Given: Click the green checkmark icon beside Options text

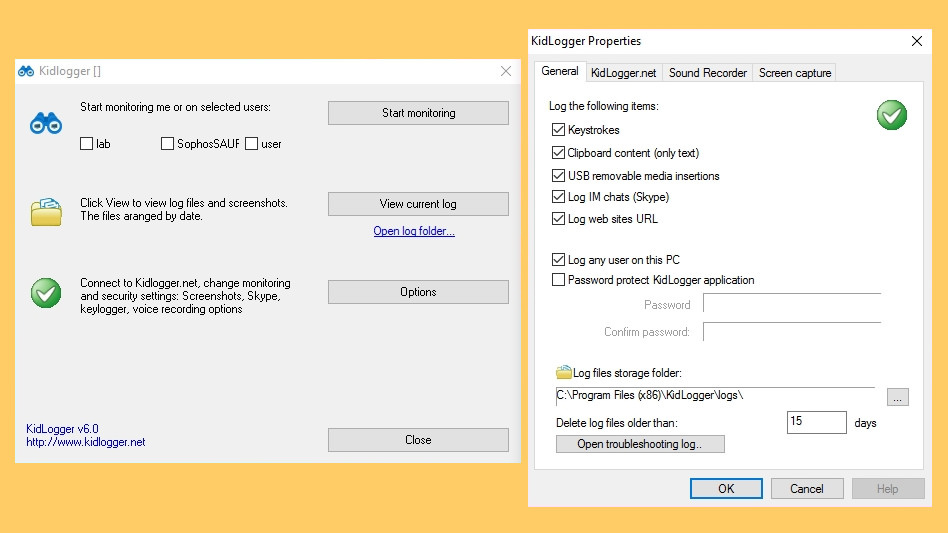Looking at the screenshot, I should coord(46,293).
